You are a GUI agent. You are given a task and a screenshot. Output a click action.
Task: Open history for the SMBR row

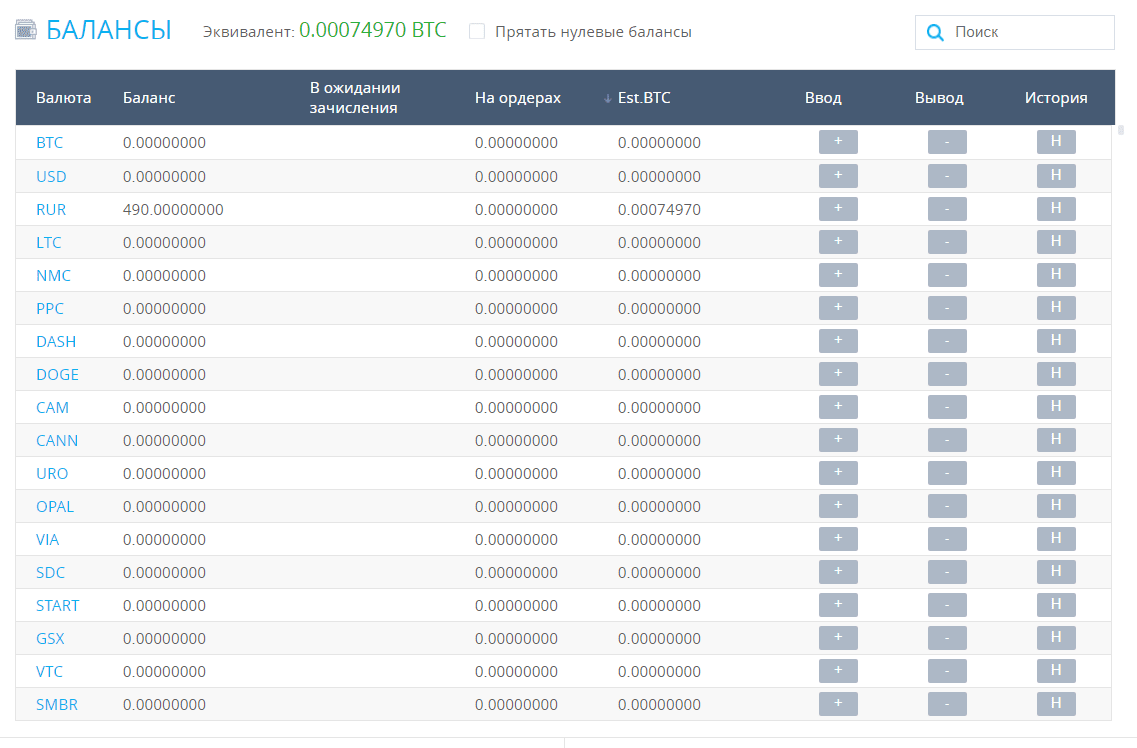pos(1056,704)
